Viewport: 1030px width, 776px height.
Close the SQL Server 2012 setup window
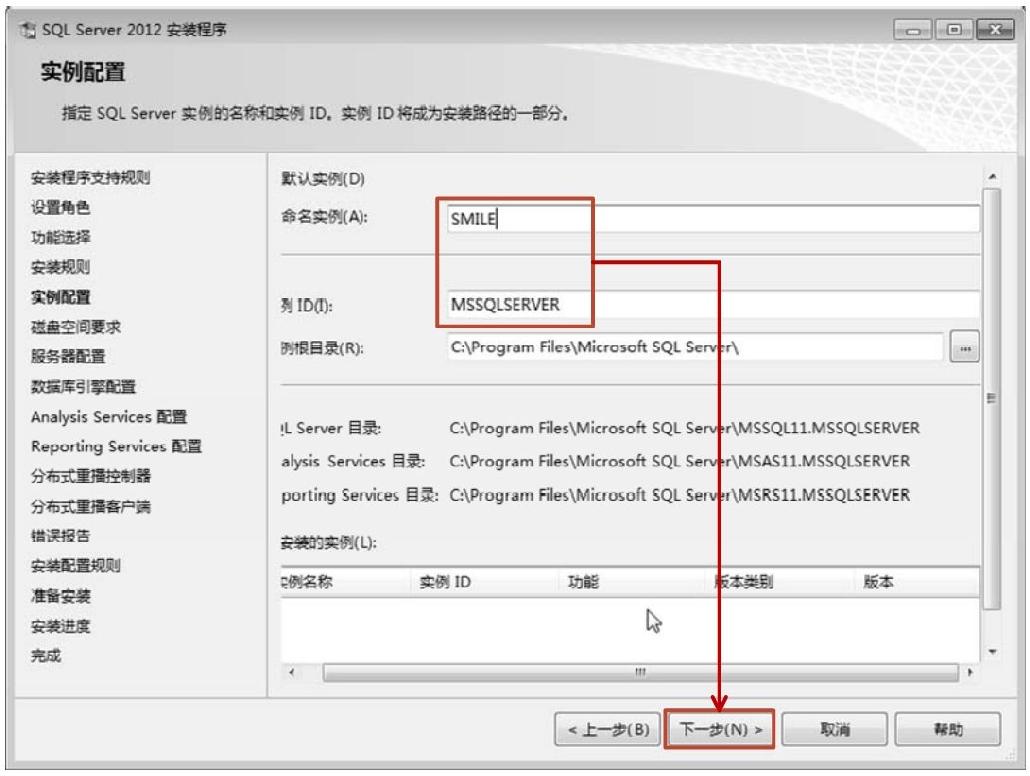(x=995, y=30)
